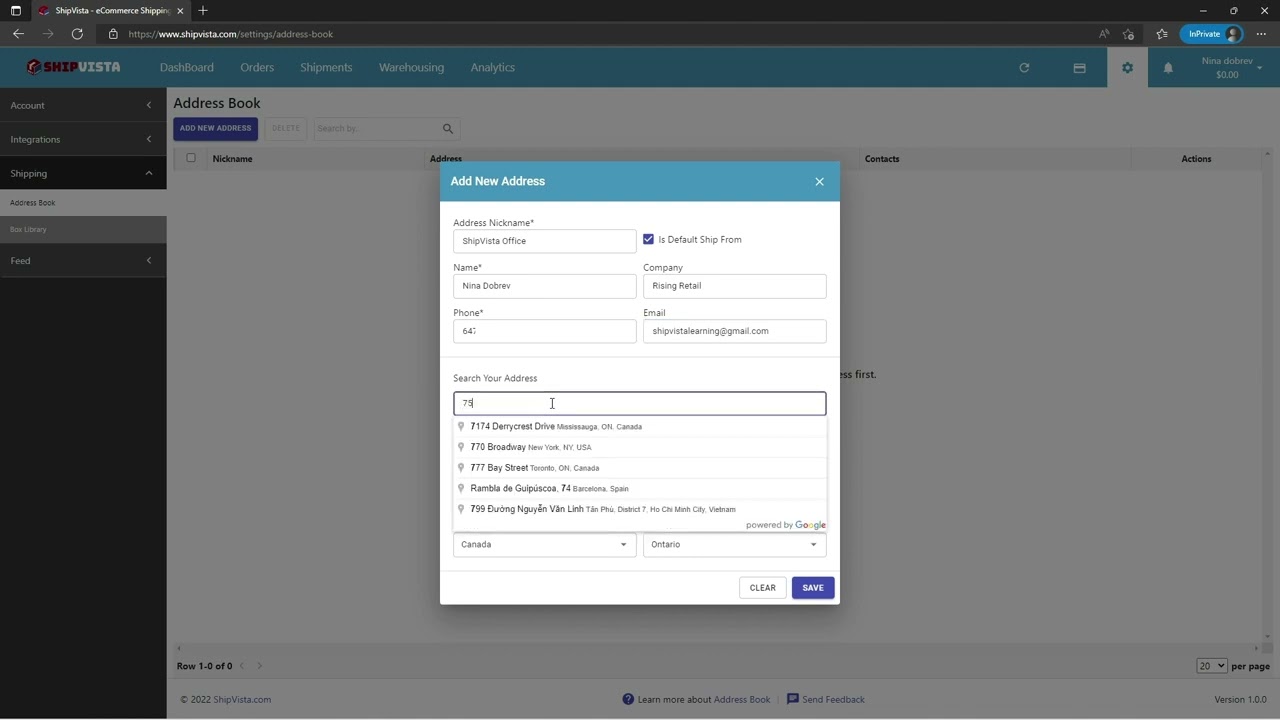
Task: Choose 799 Đường Nguyễn Văn Linh suggestion
Action: pos(640,509)
